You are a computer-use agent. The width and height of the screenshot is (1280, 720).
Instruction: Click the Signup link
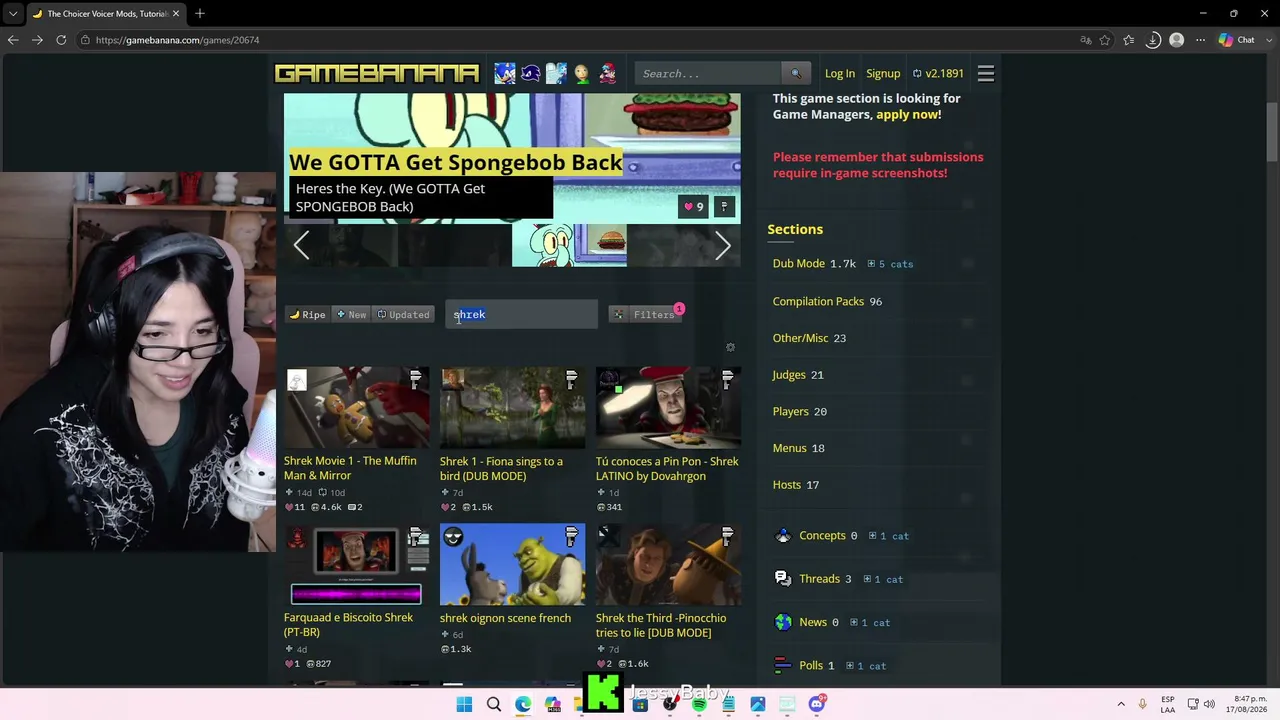[883, 73]
